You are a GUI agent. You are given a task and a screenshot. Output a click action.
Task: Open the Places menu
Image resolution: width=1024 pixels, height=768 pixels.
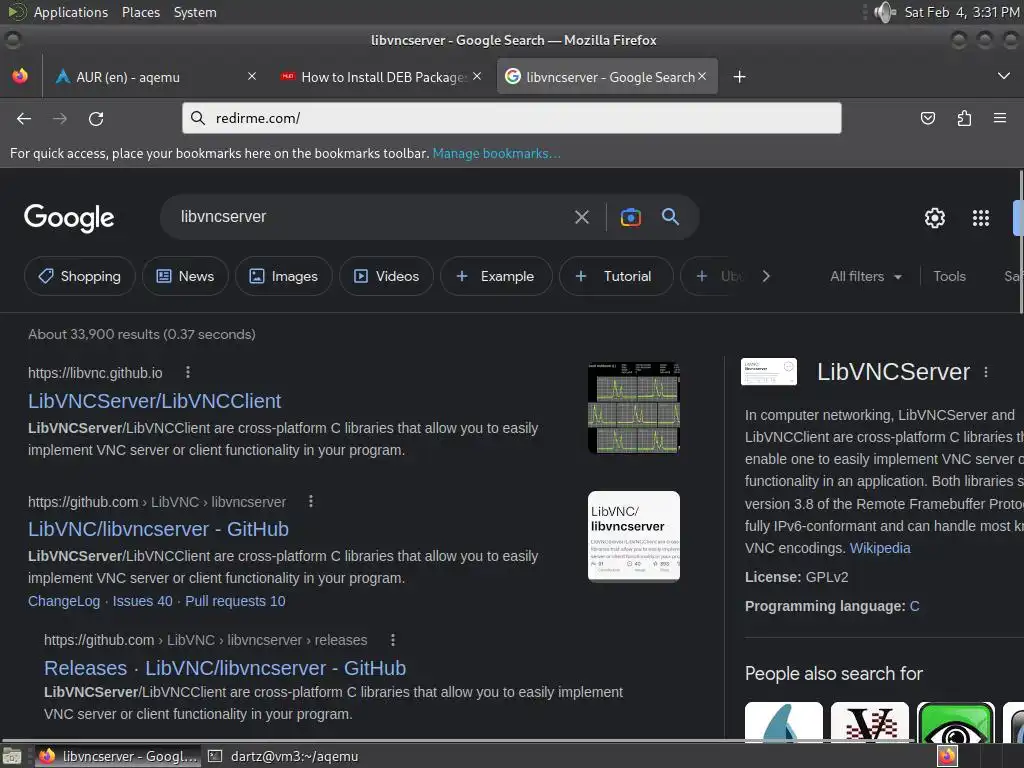click(141, 12)
